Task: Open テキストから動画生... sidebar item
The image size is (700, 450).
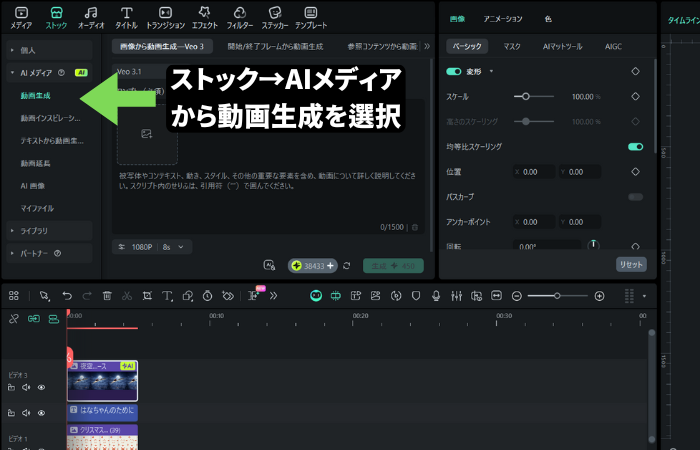Action: coord(52,141)
